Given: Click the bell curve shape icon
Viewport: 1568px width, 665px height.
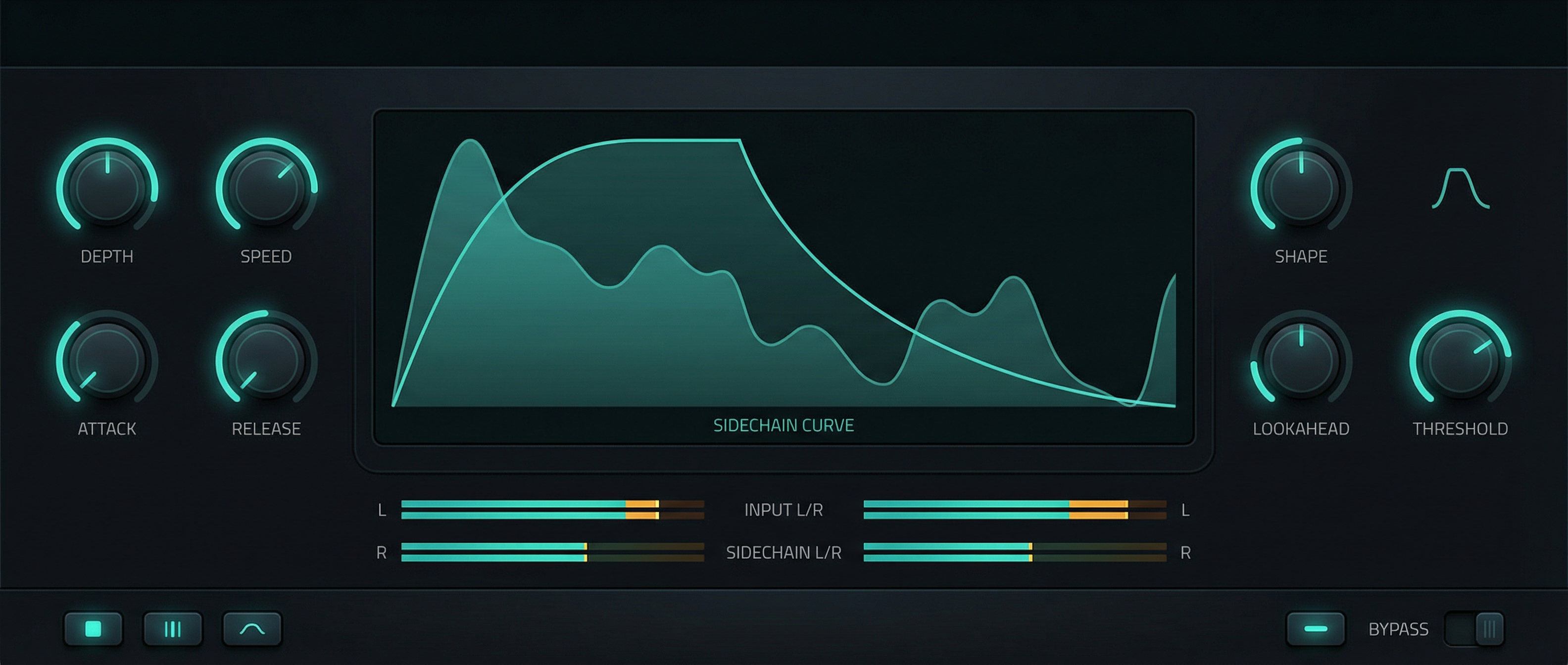Looking at the screenshot, I should [1460, 189].
